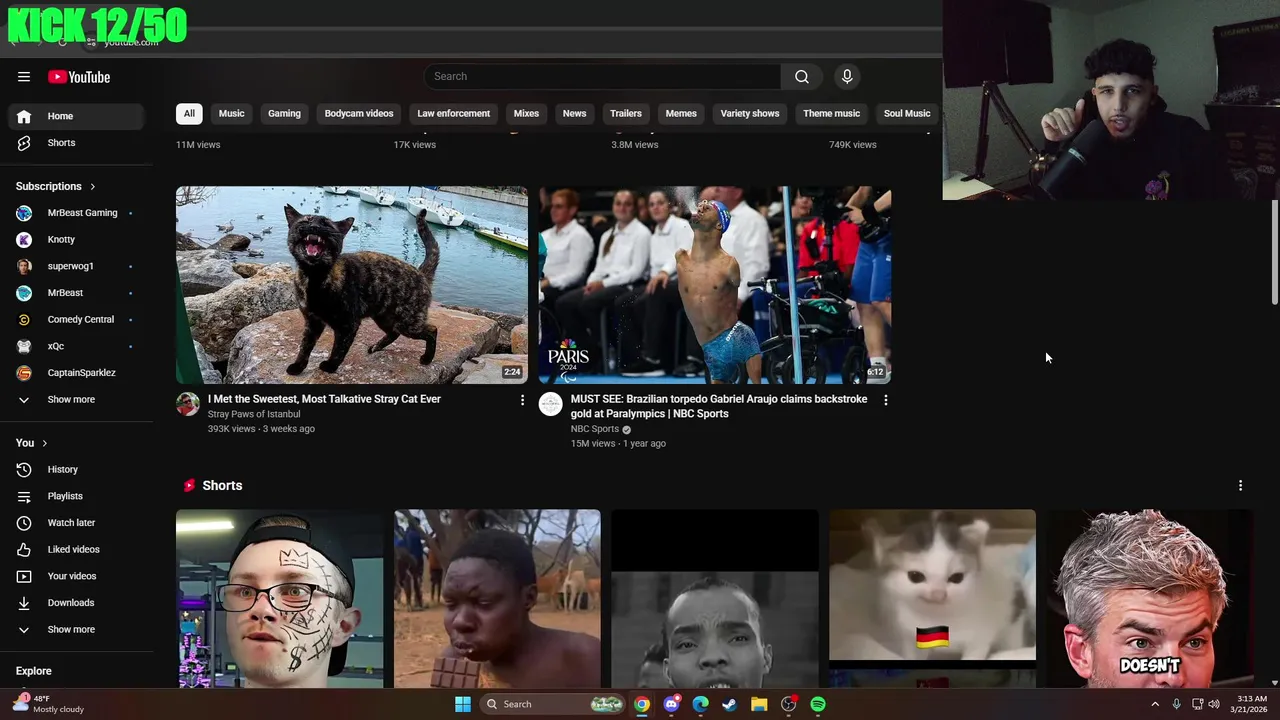
Task: Open the Brazilian torpedo Paralympics video title
Action: [x=719, y=406]
